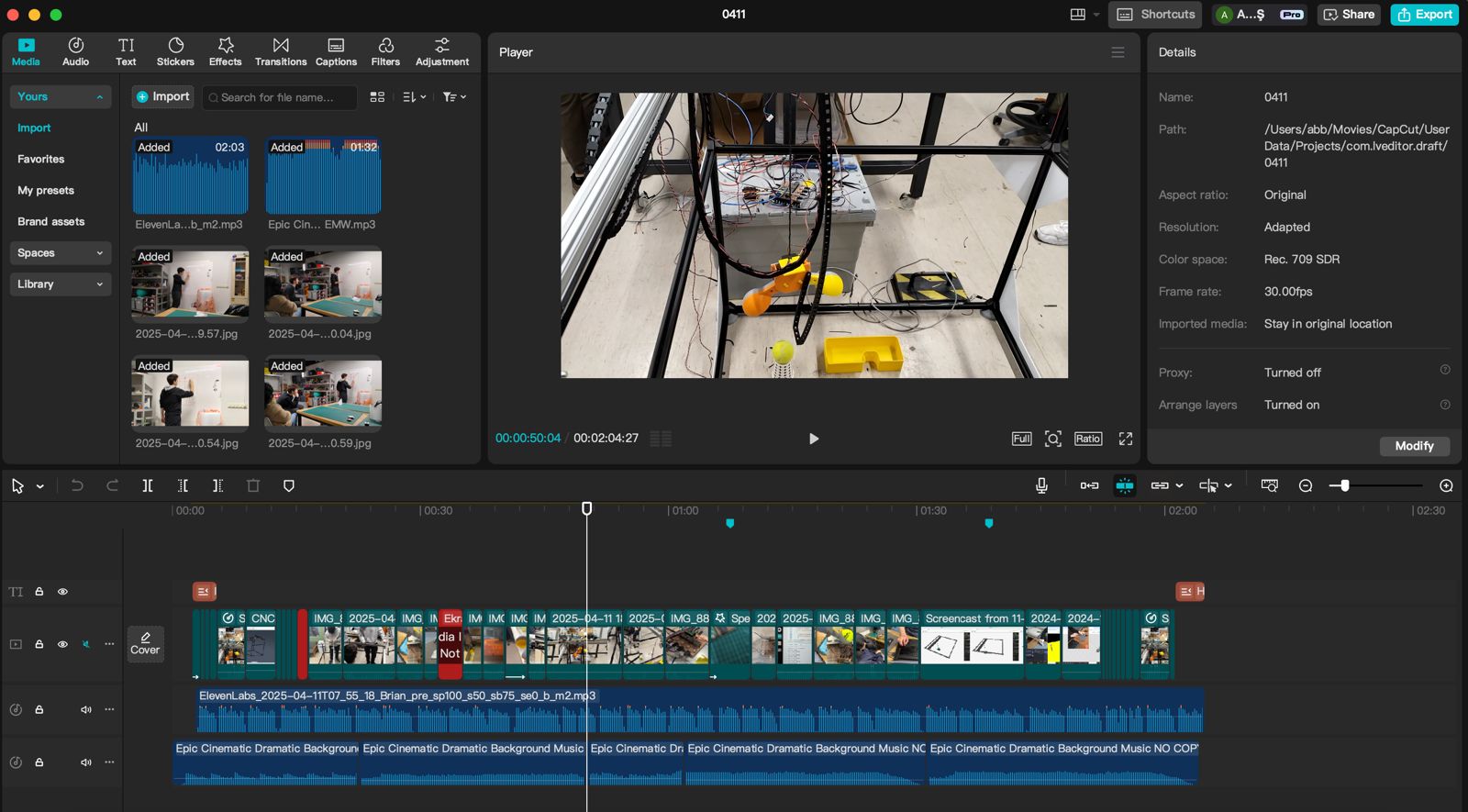Image resolution: width=1468 pixels, height=812 pixels.
Task: Click the timeline fit-to-view ruler icon
Action: (x=1270, y=485)
